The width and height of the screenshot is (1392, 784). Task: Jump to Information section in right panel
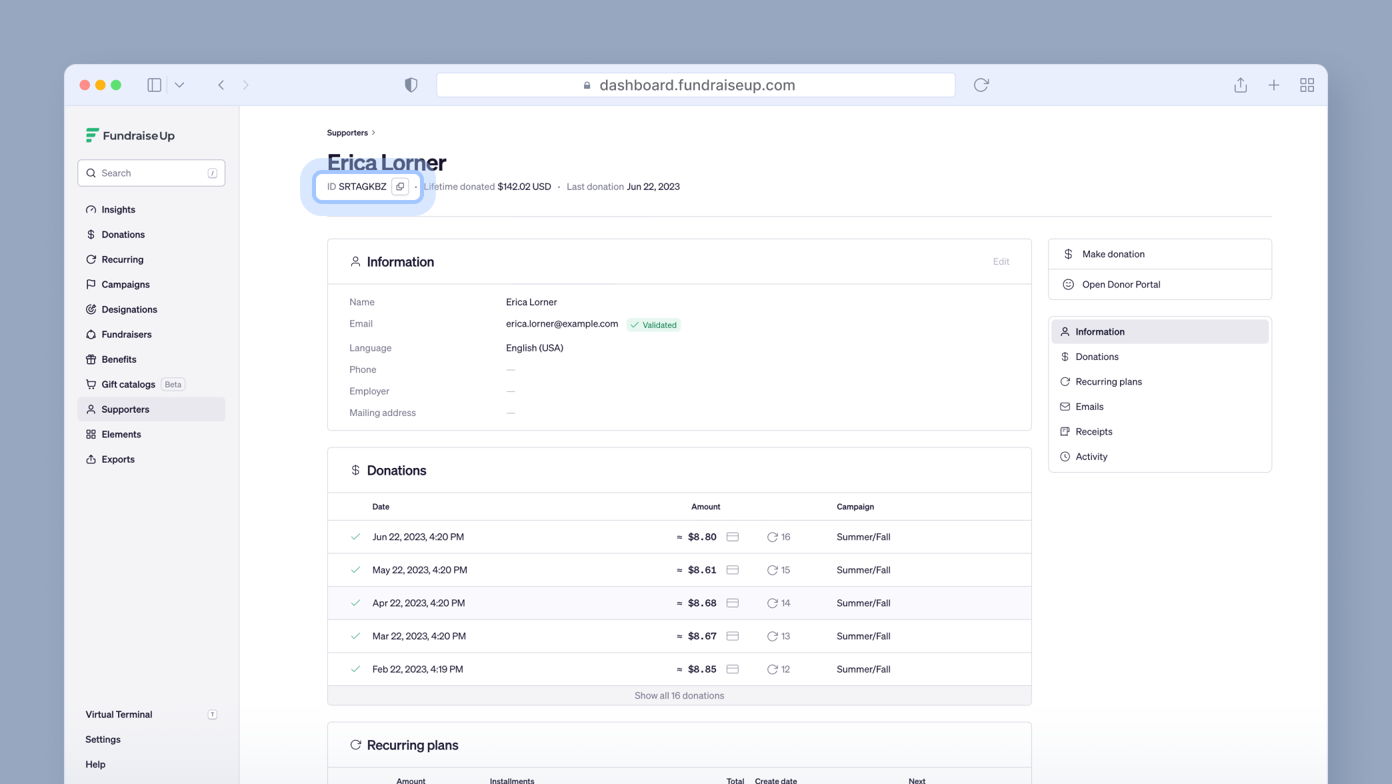[x=1160, y=332]
